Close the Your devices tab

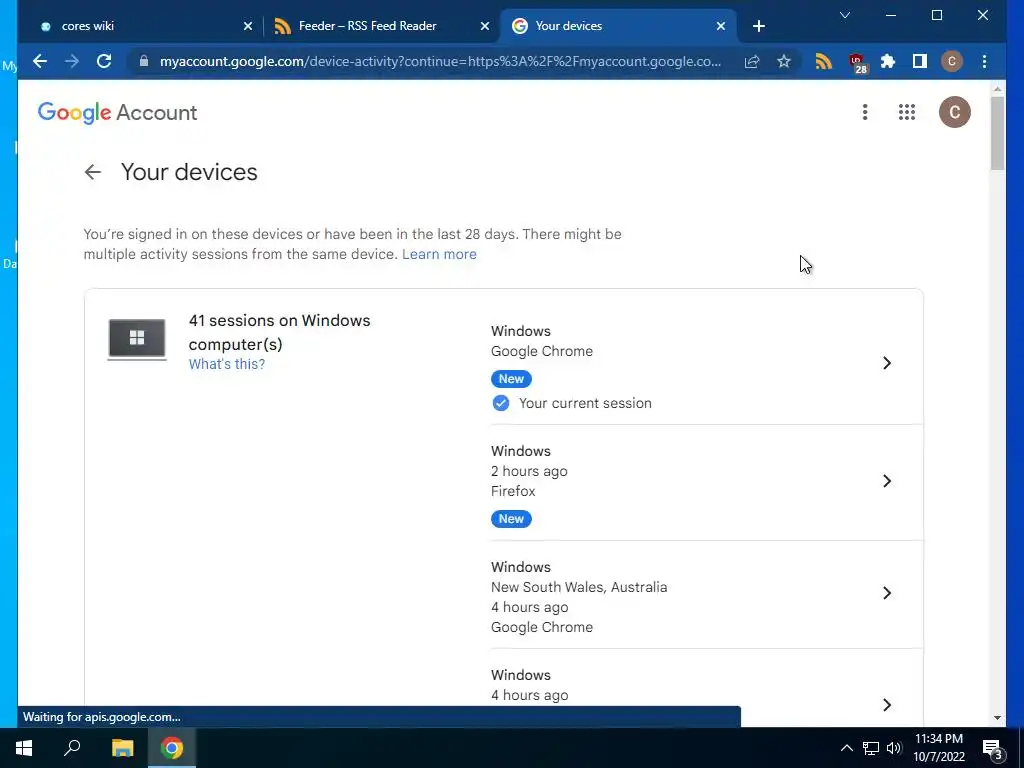coord(720,26)
